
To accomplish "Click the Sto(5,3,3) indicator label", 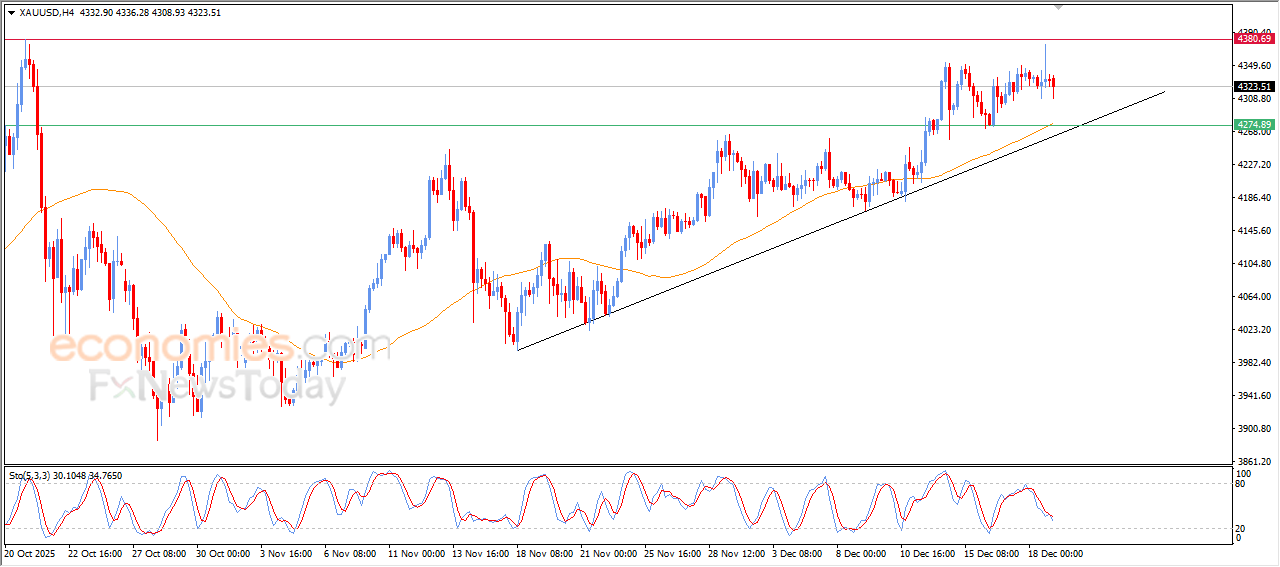I will pyautogui.click(x=30, y=476).
